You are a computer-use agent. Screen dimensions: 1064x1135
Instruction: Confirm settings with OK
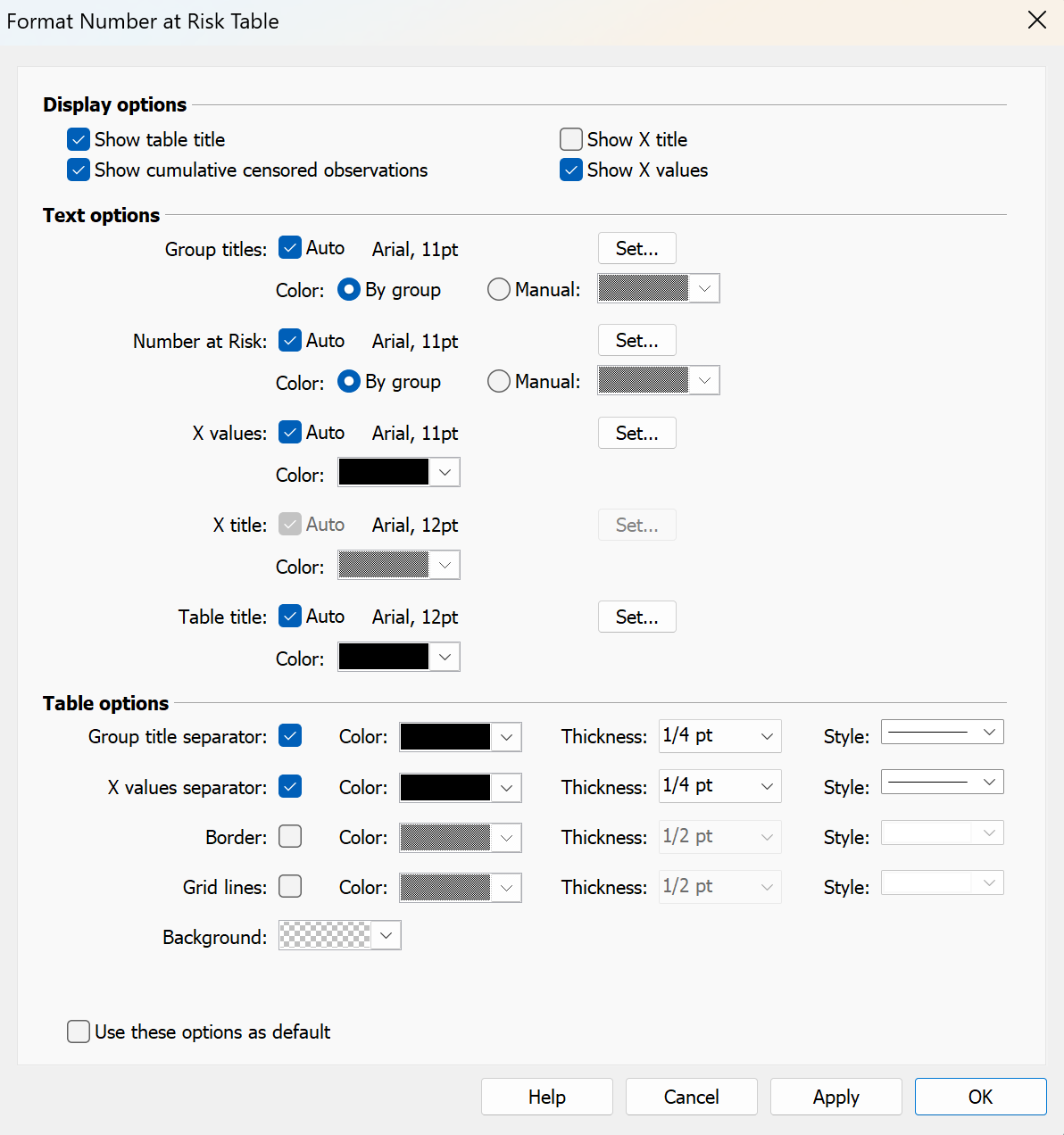point(980,1097)
